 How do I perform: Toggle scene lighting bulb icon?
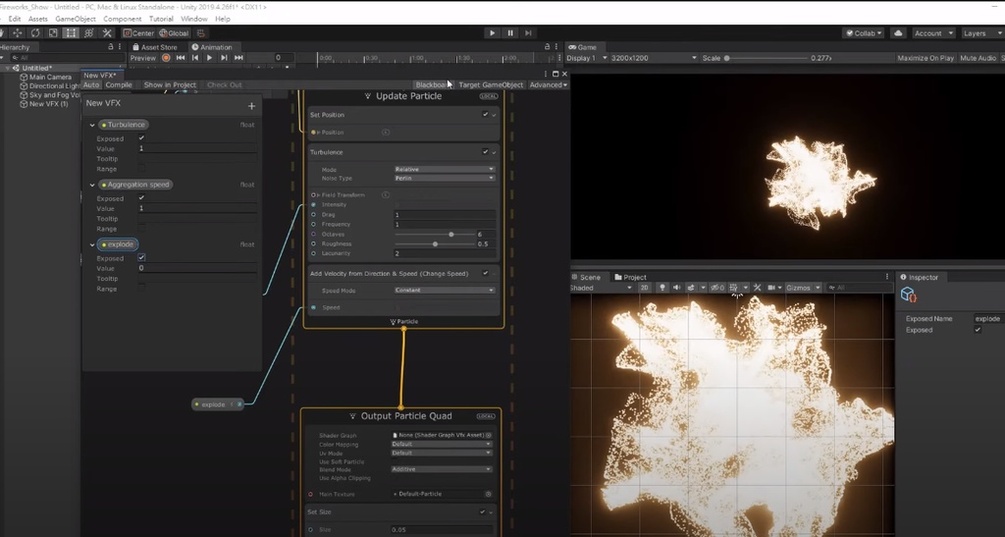point(662,288)
